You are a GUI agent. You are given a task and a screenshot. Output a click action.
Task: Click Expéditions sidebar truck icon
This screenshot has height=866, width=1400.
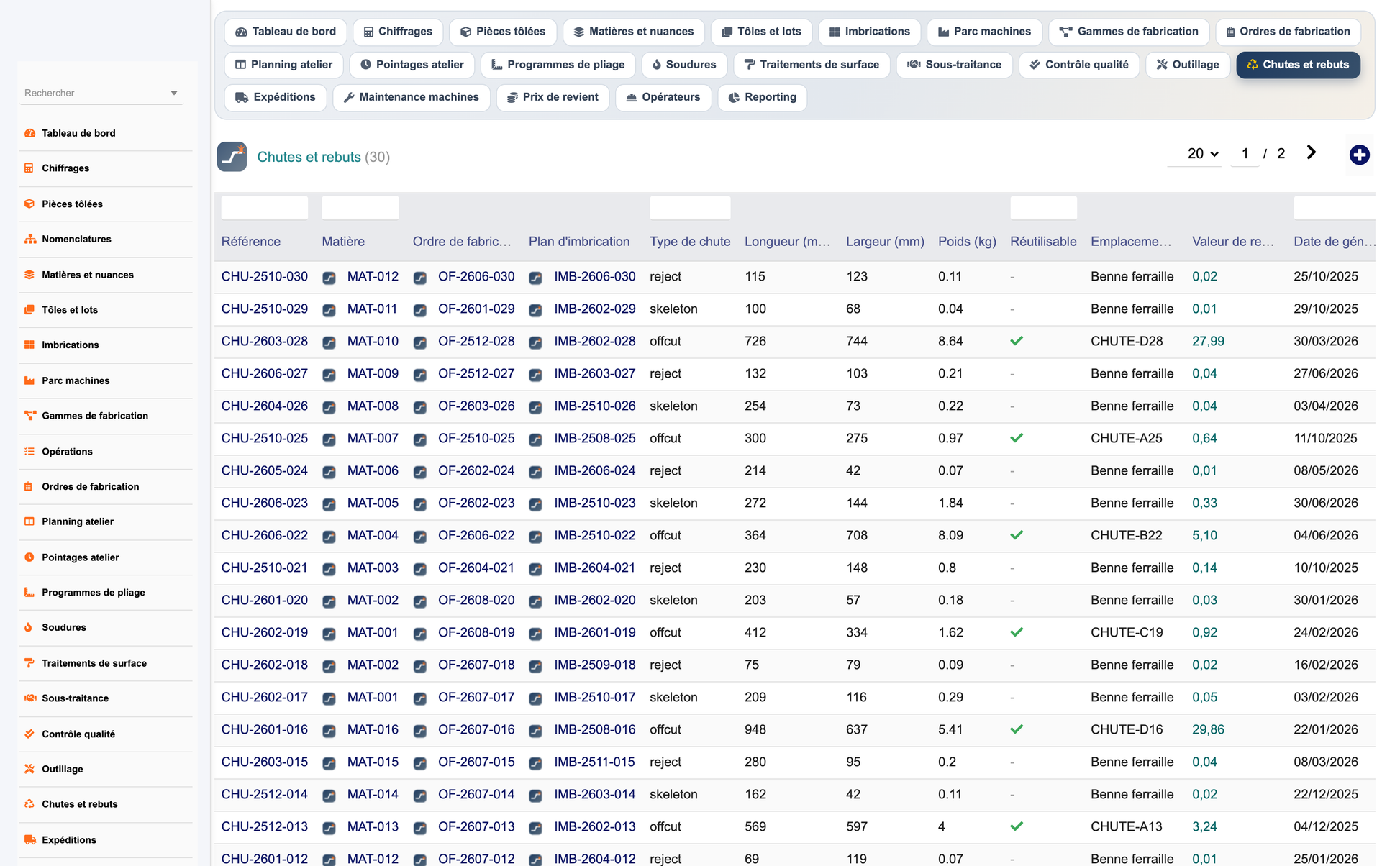tap(29, 839)
